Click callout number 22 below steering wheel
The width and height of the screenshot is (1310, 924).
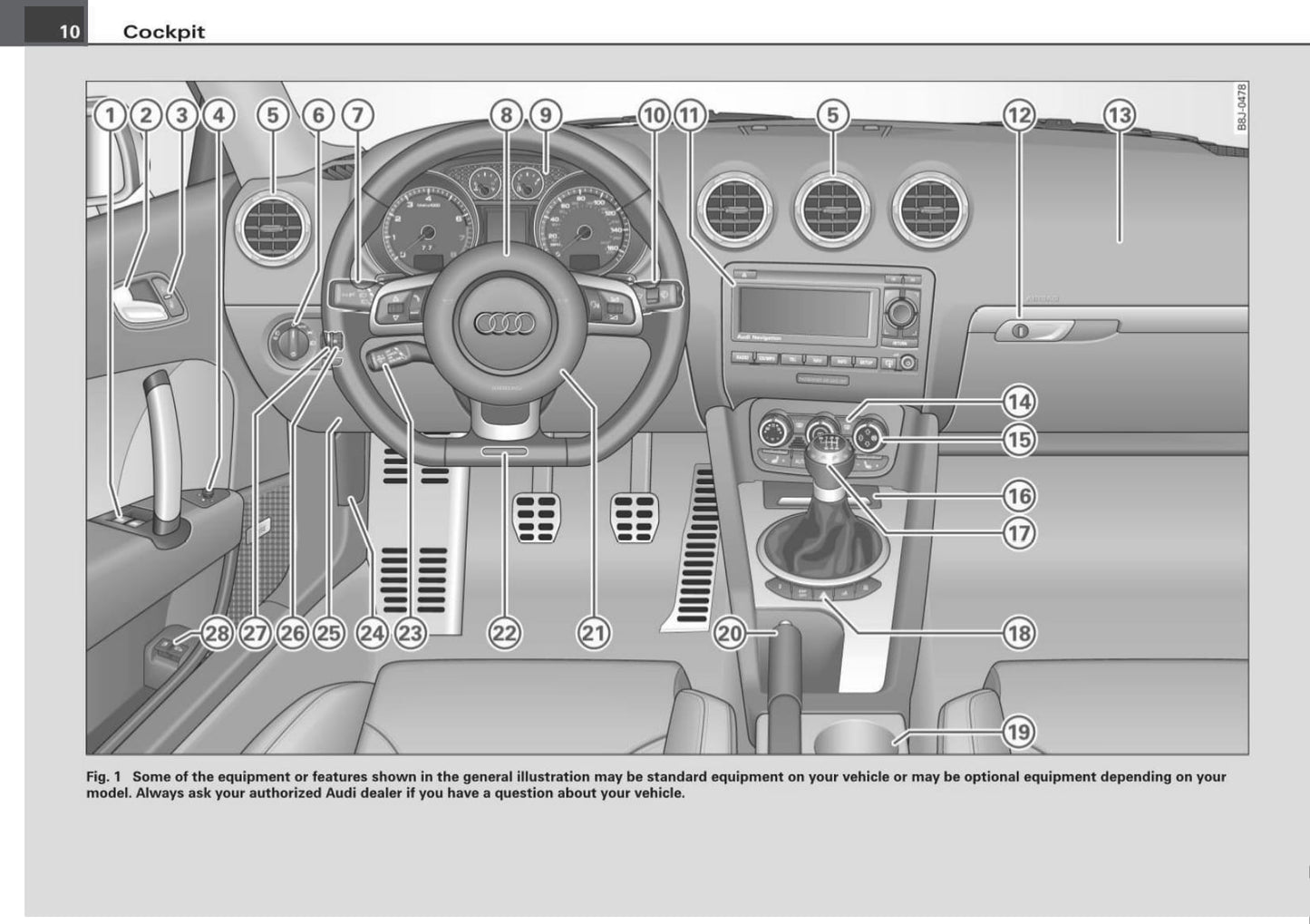tap(505, 633)
